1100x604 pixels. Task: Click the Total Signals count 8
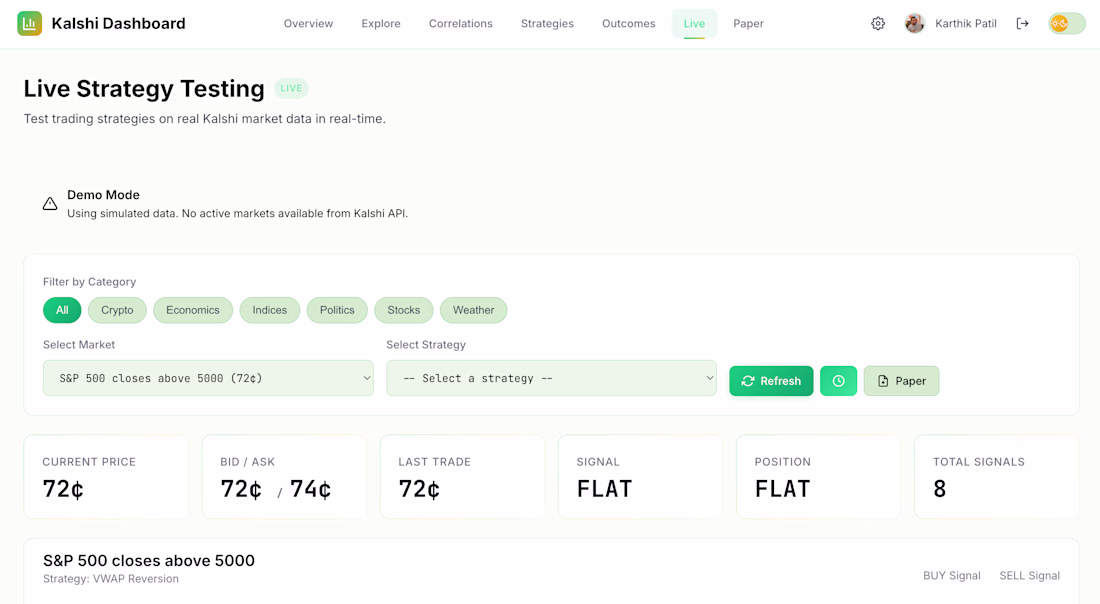tap(940, 489)
